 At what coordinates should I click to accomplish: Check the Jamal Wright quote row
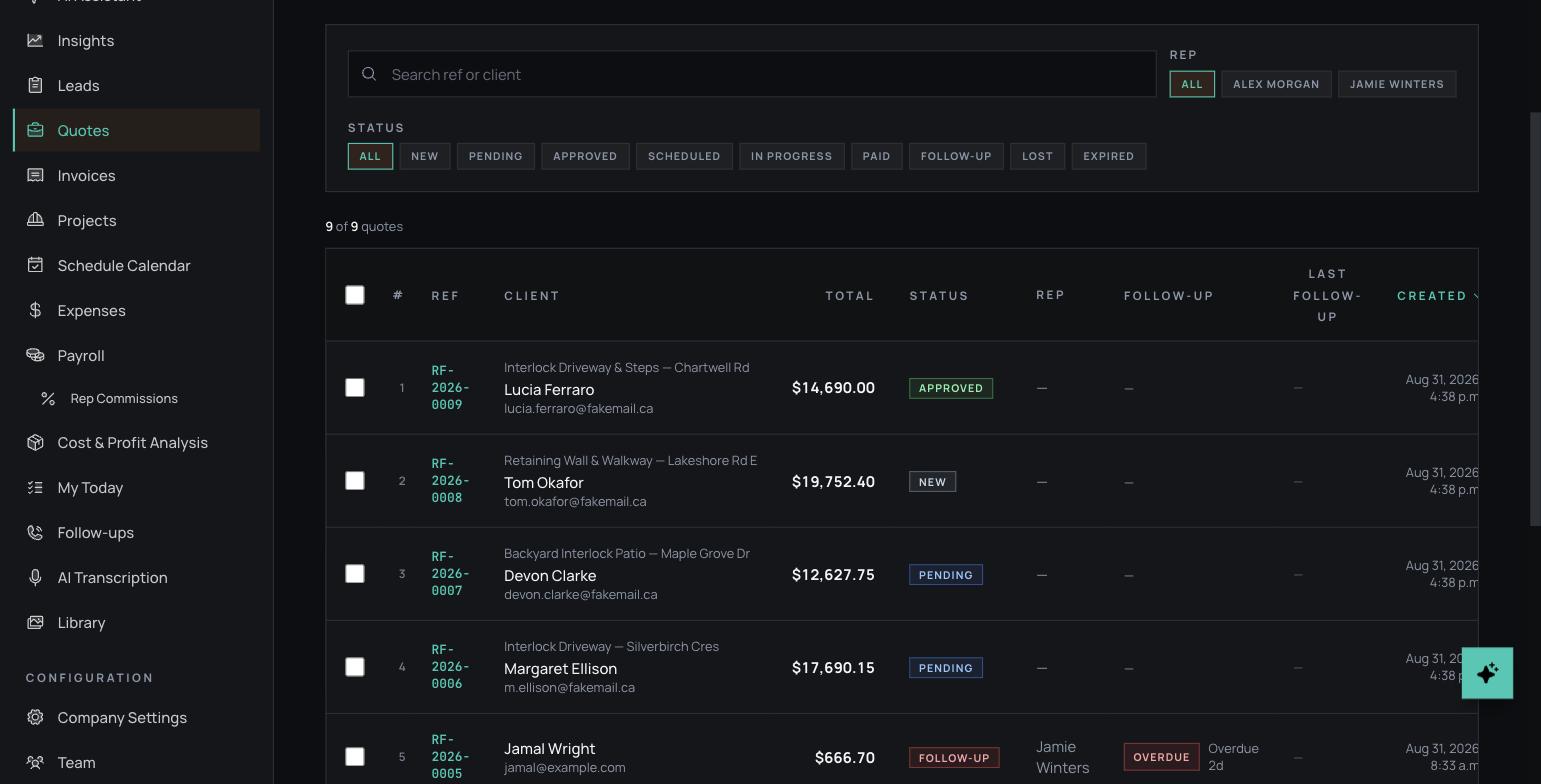355,757
